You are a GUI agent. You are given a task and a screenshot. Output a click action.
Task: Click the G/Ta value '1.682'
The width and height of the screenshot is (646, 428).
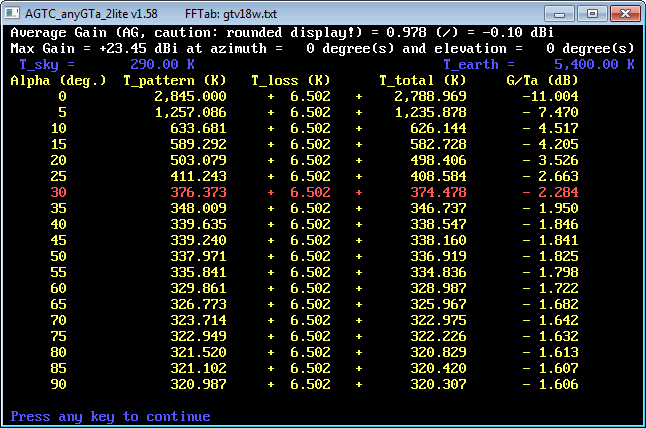(x=558, y=304)
